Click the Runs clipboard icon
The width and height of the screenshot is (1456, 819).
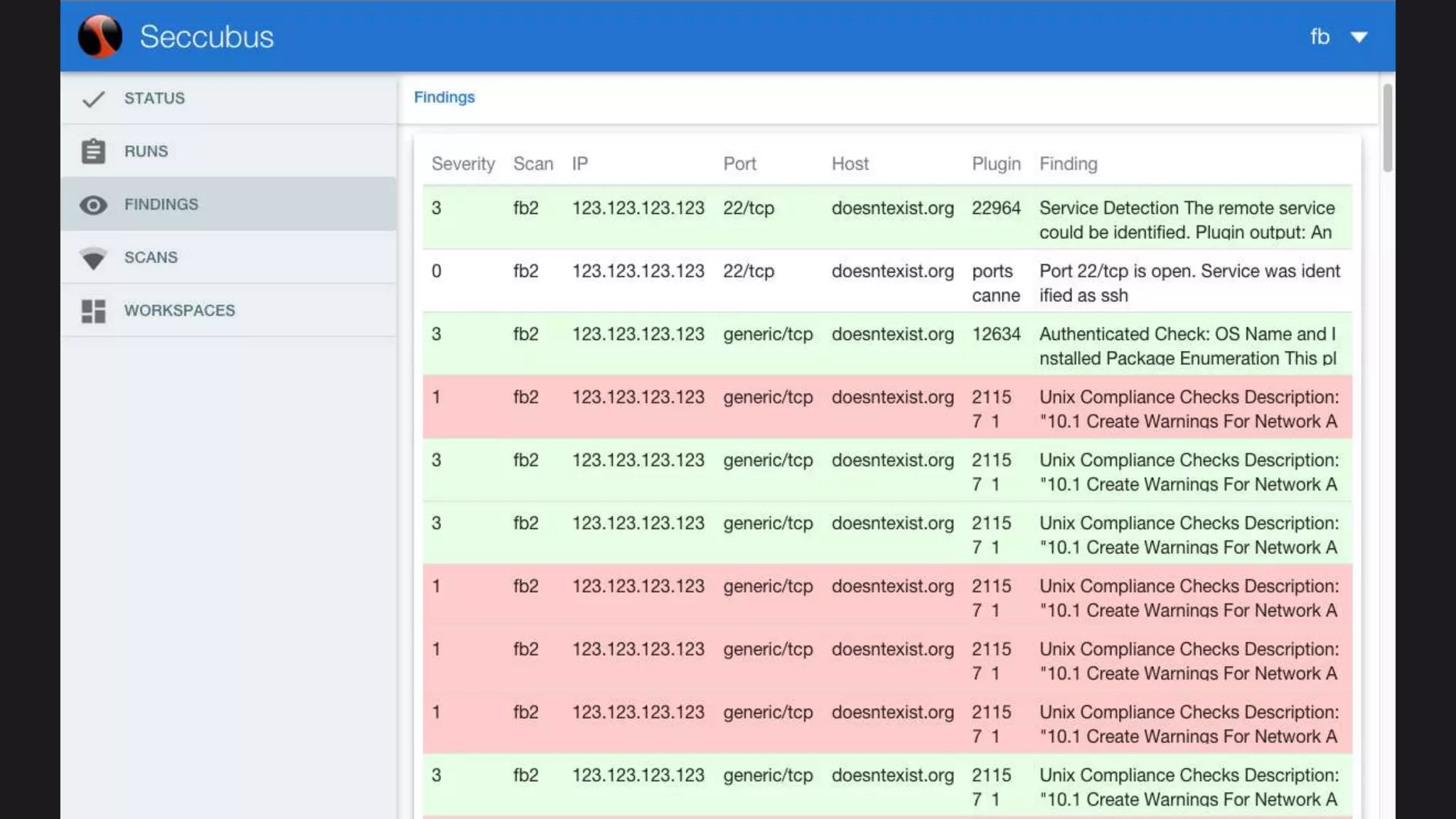(x=93, y=151)
